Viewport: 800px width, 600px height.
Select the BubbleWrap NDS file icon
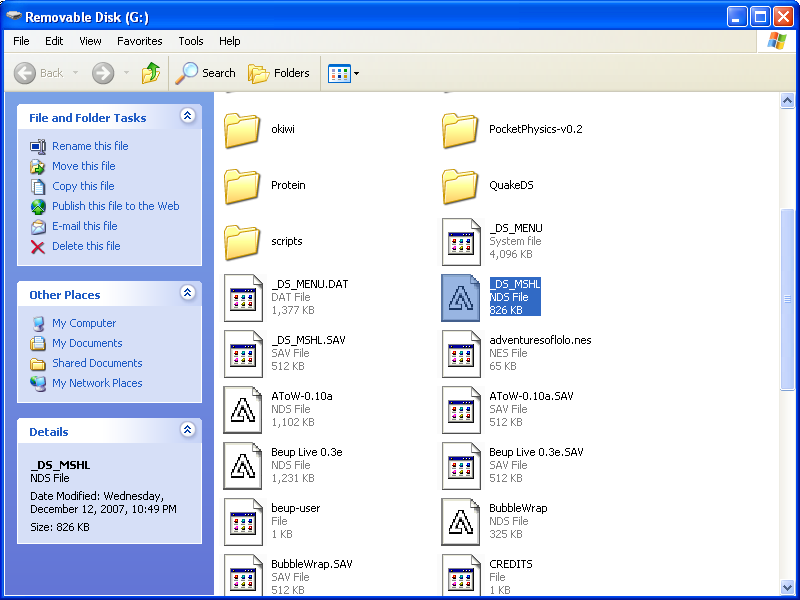pyautogui.click(x=461, y=522)
